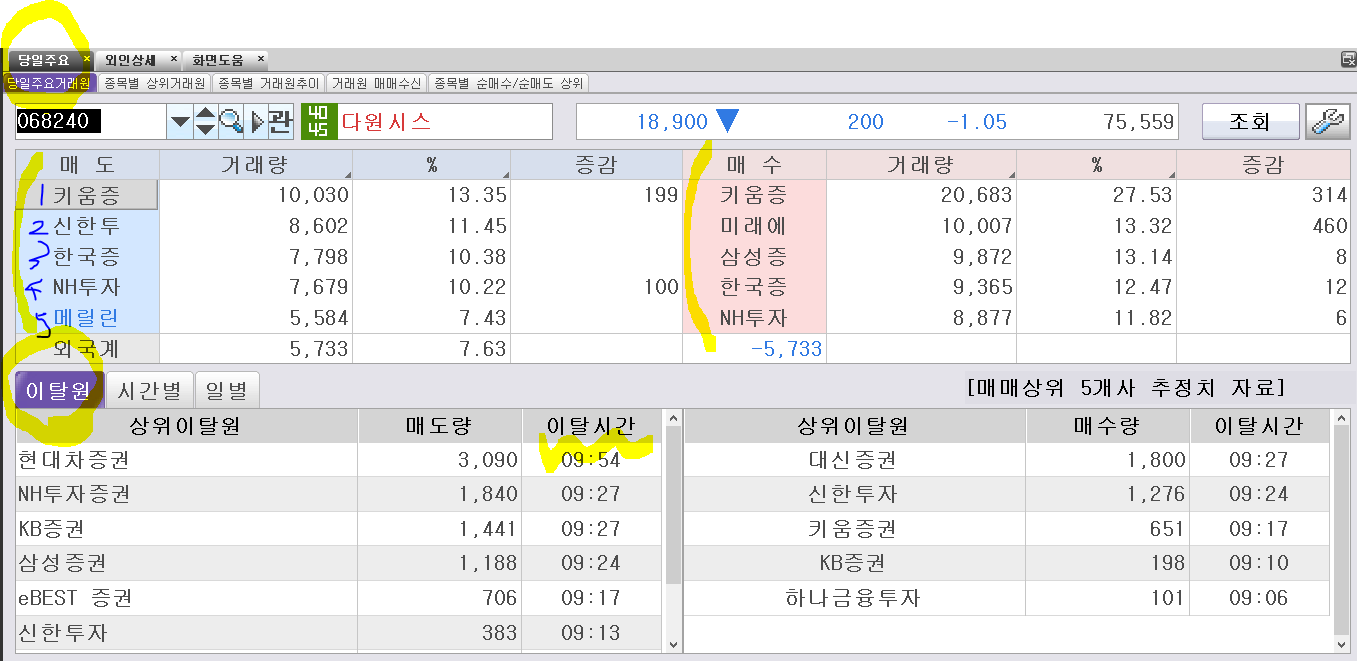
Task: Click the stock code field showing 068240
Action: 91,122
